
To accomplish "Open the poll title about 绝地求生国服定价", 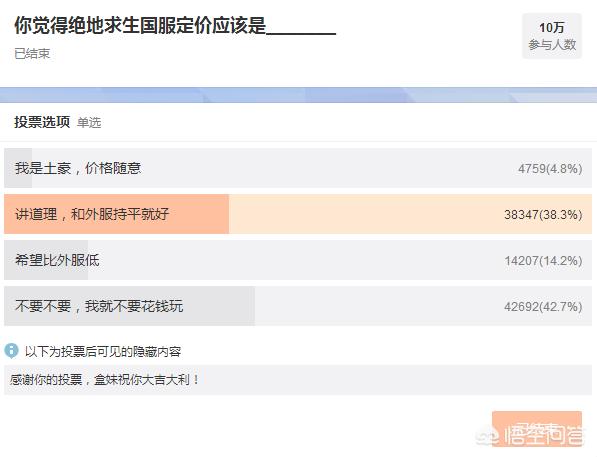I will [x=175, y=26].
